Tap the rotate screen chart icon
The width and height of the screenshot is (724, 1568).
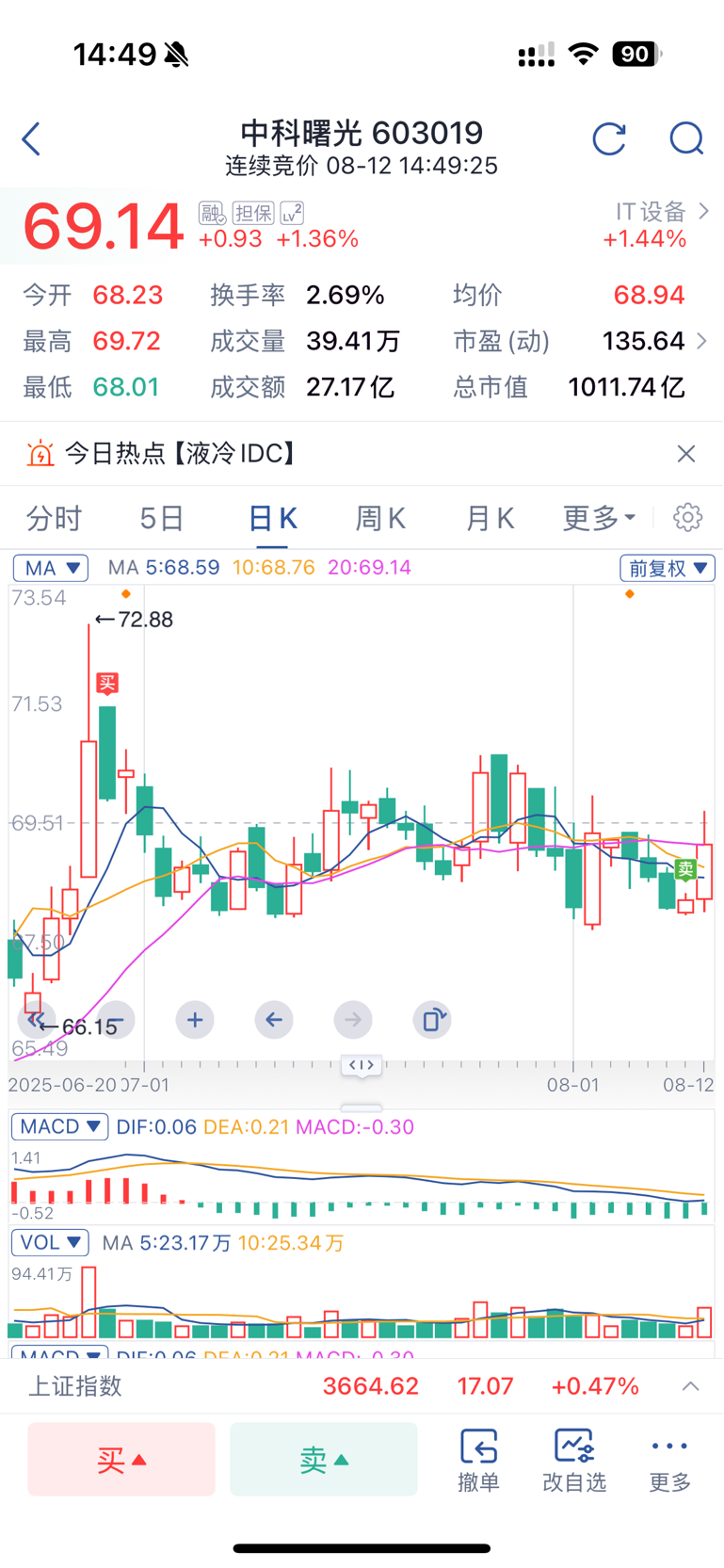click(432, 1020)
